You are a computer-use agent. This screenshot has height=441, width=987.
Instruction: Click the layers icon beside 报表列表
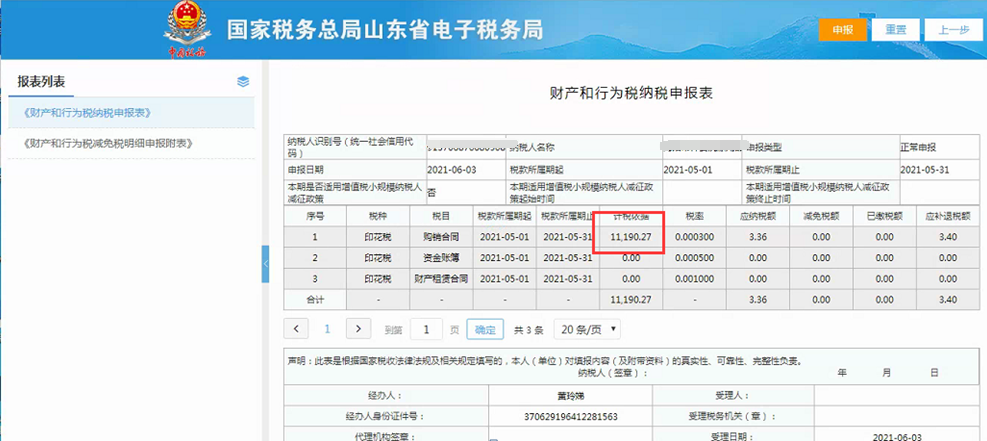(x=243, y=82)
